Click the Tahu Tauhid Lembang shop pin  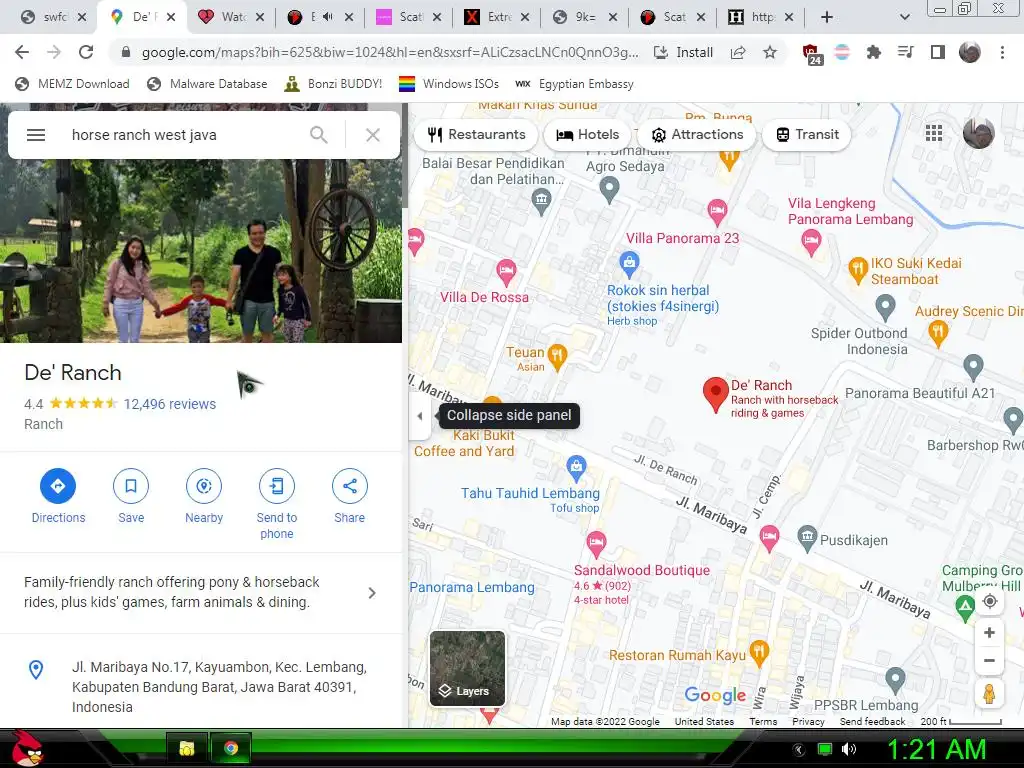pos(576,467)
